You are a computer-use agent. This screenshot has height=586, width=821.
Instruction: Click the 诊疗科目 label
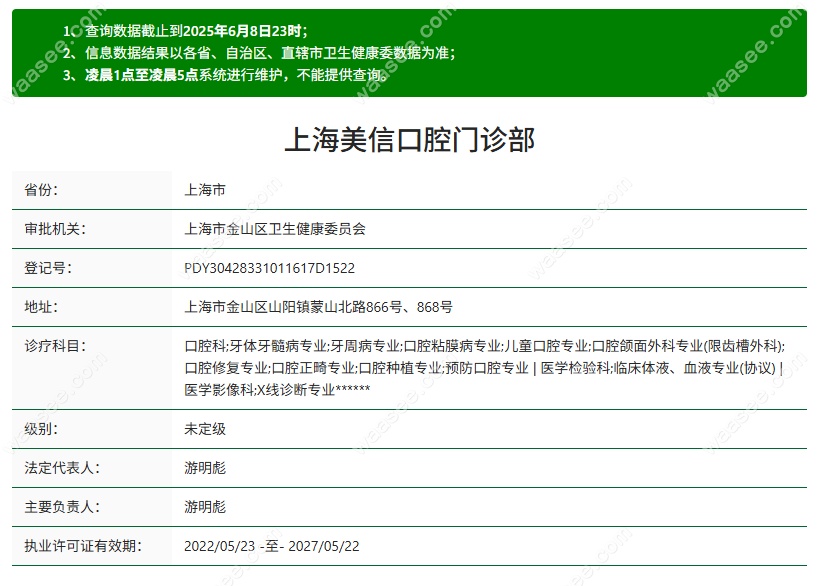[55, 346]
